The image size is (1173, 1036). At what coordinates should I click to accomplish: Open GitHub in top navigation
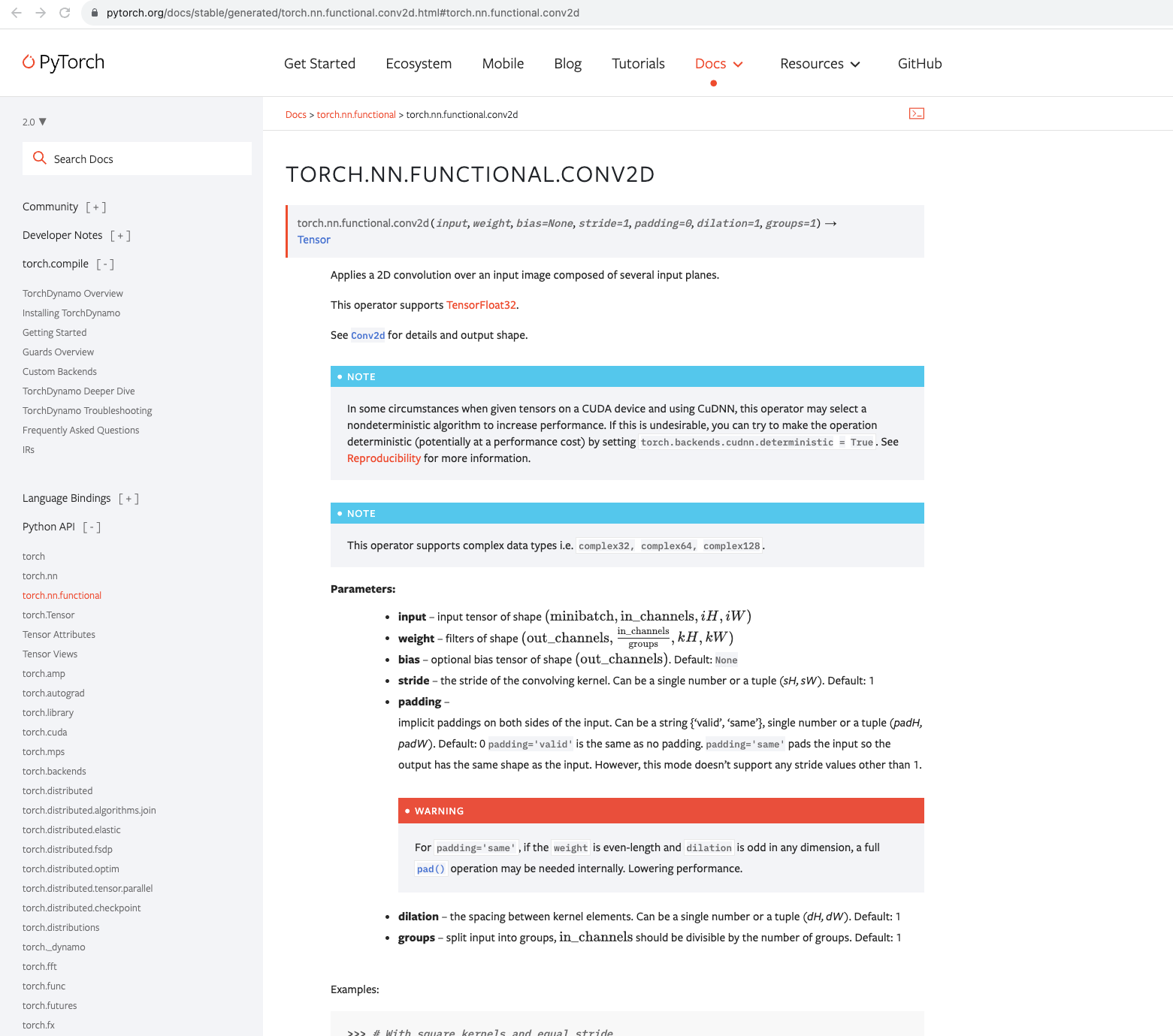click(x=920, y=64)
